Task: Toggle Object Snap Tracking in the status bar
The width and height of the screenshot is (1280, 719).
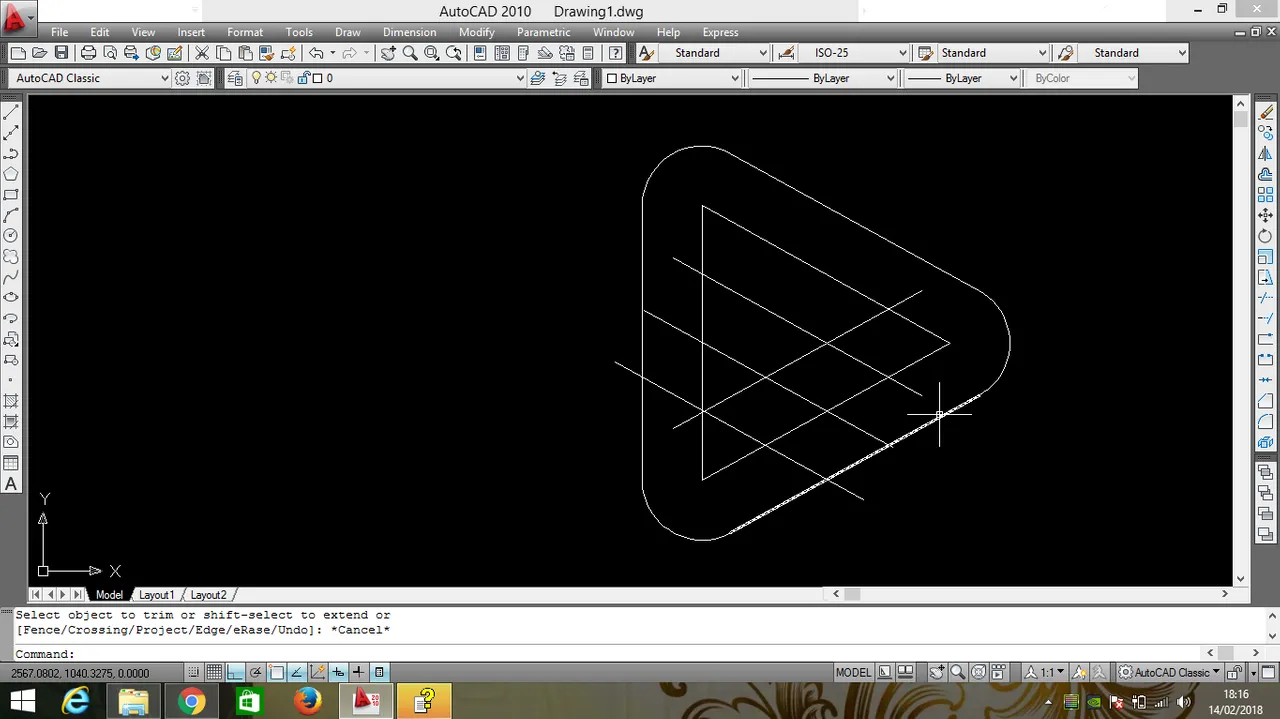Action: [x=297, y=672]
